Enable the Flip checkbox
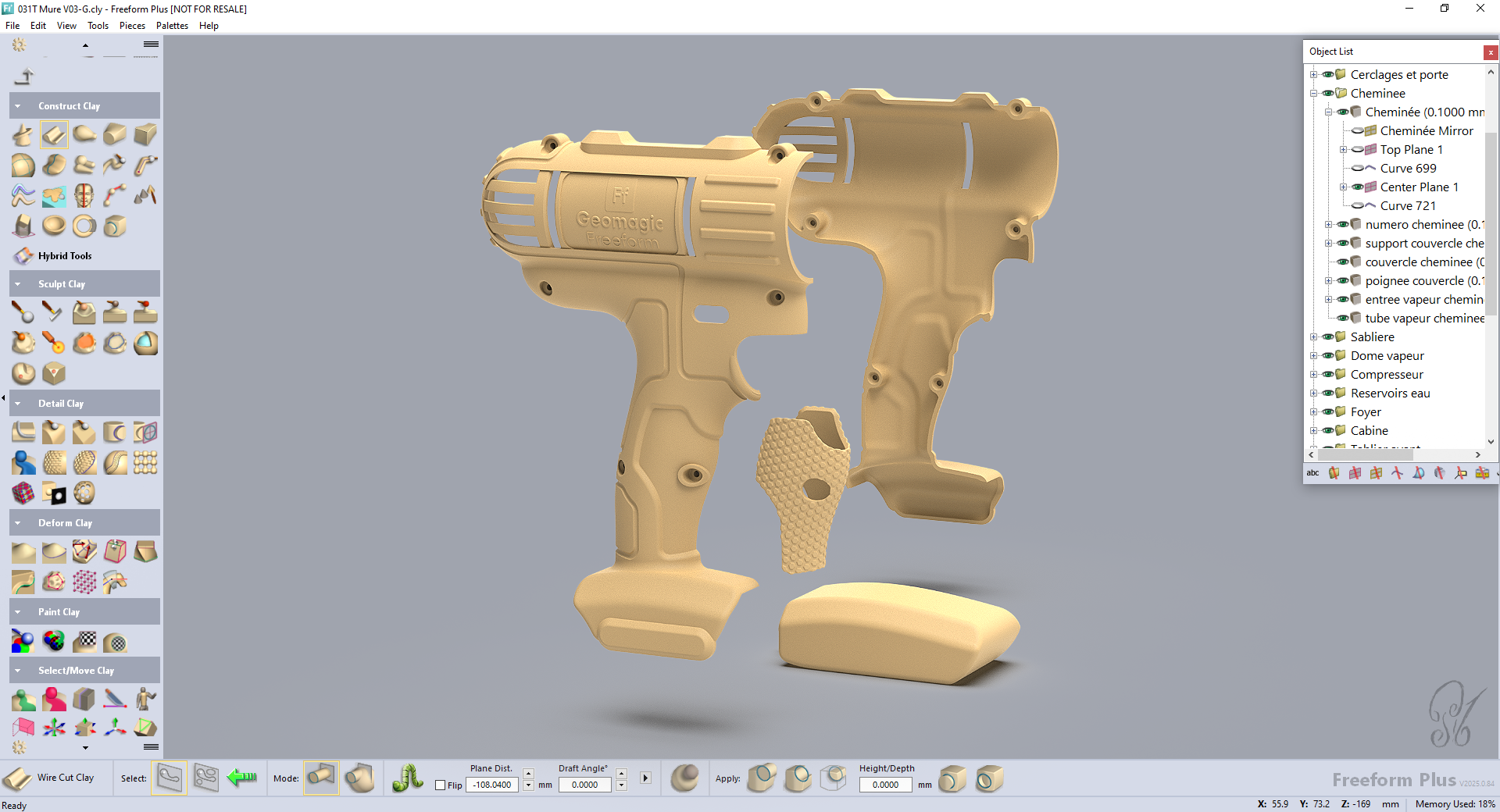Screen dimensions: 1500x812 click(x=441, y=785)
